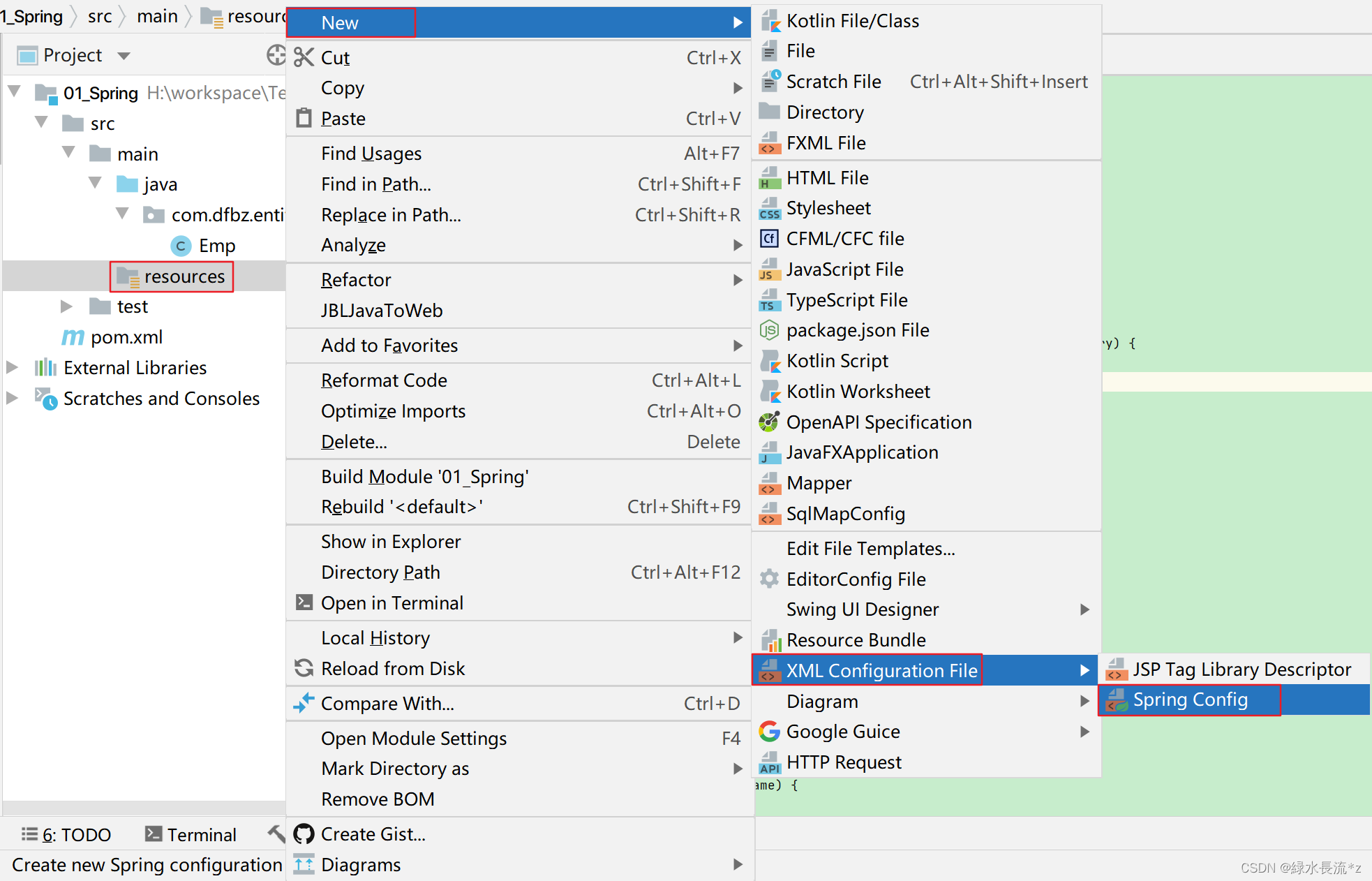The image size is (1372, 881).
Task: Click the Resource Bundle icon
Action: point(770,640)
